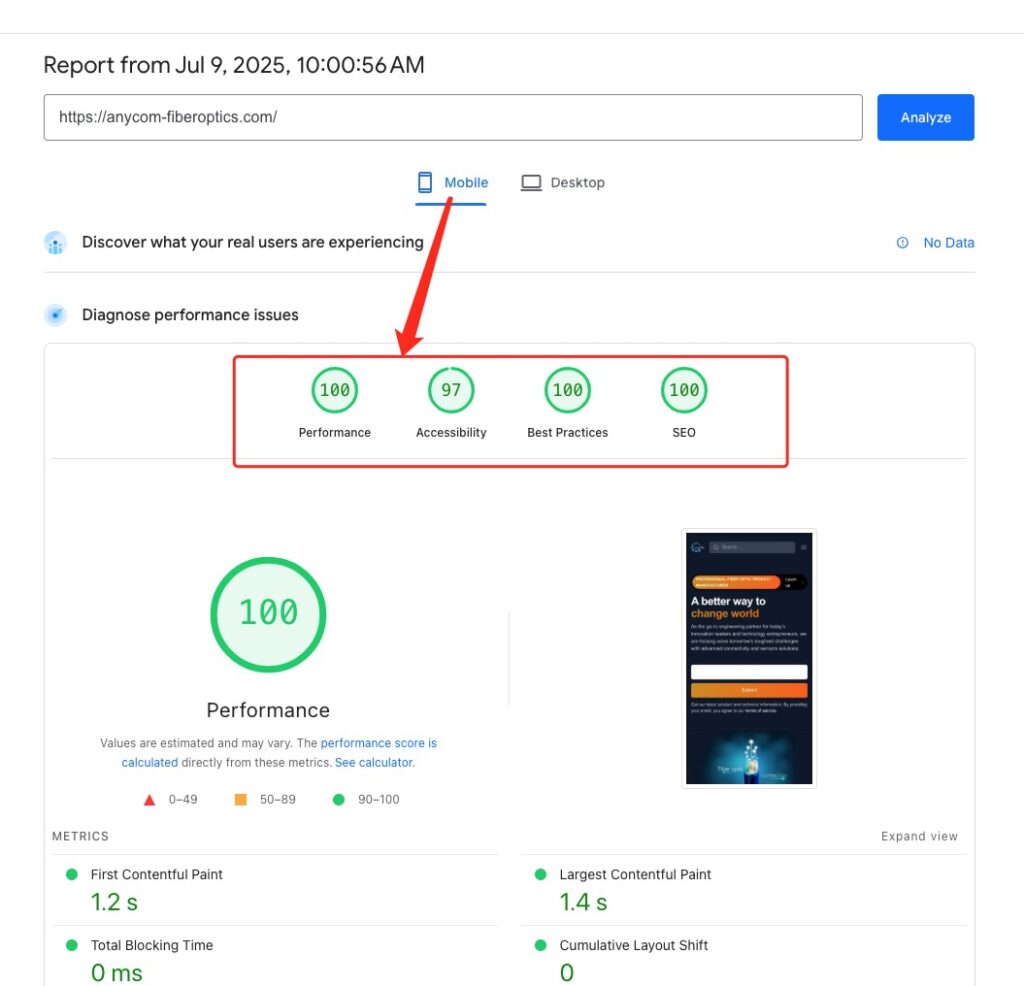Screen dimensions: 1024x986
Task: Click the orange 50-89 legend marker
Action: (240, 799)
